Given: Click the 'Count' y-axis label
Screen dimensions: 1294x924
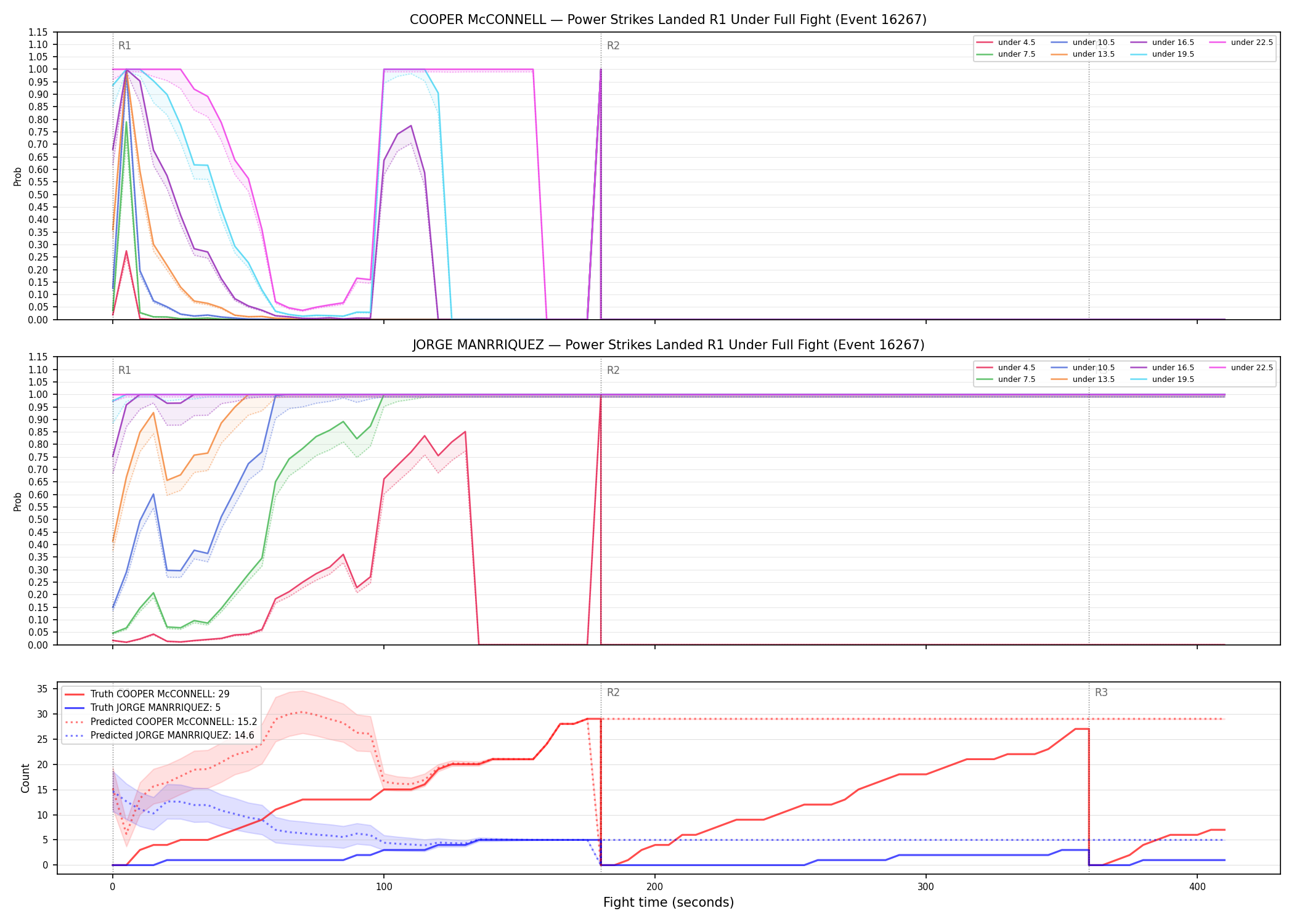Looking at the screenshot, I should [x=25, y=778].
